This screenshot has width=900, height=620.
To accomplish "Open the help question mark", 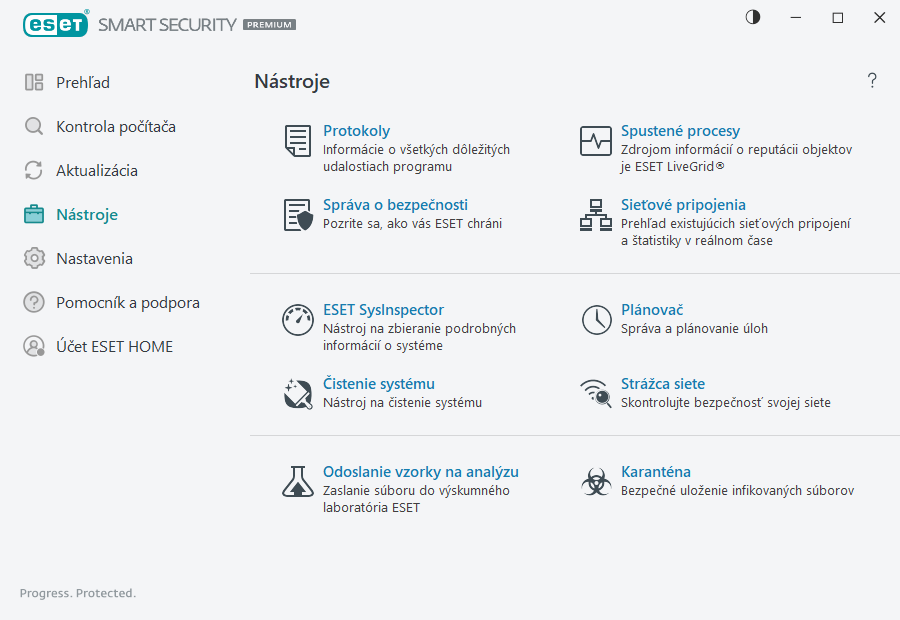I will tap(872, 81).
